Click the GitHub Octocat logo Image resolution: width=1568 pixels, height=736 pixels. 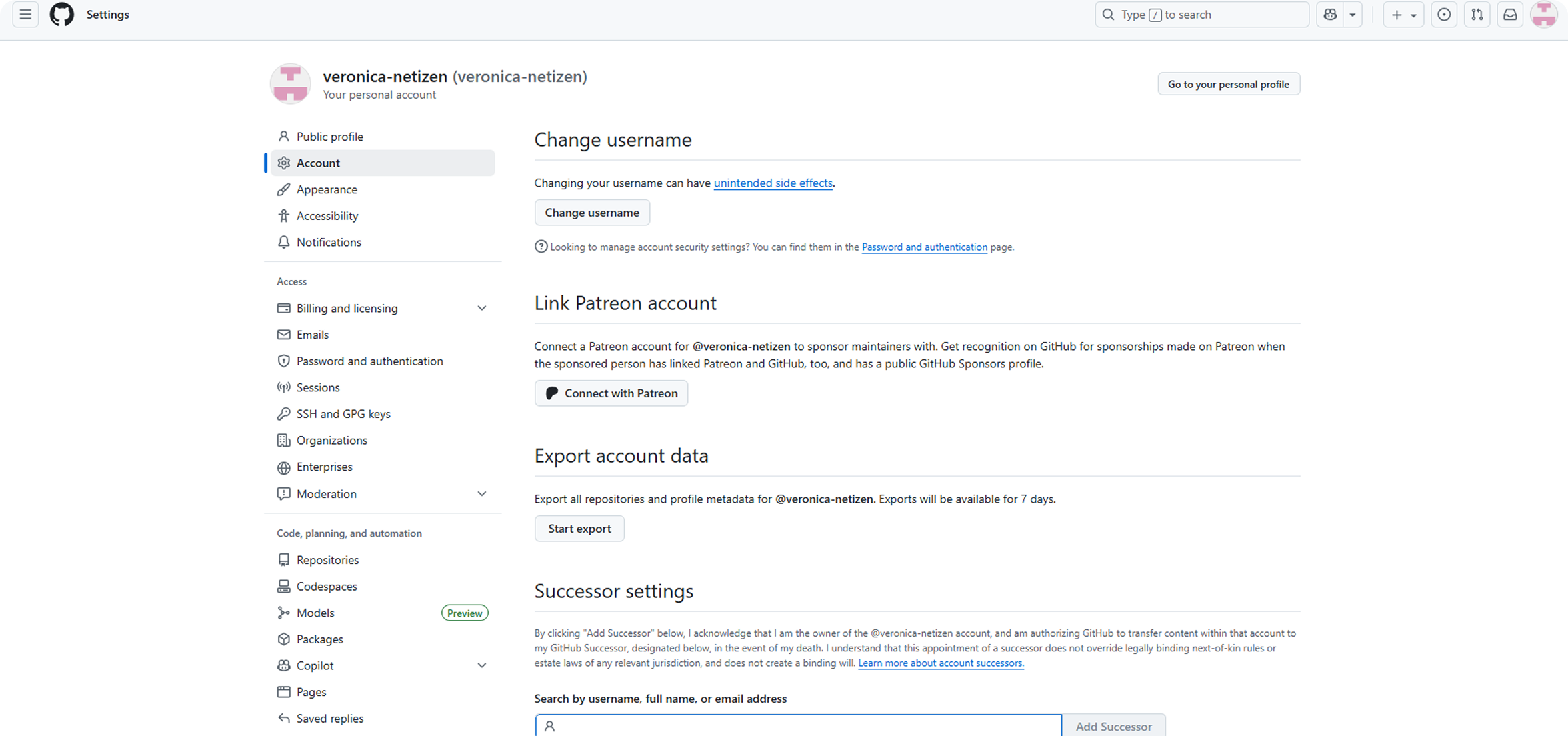(x=62, y=15)
